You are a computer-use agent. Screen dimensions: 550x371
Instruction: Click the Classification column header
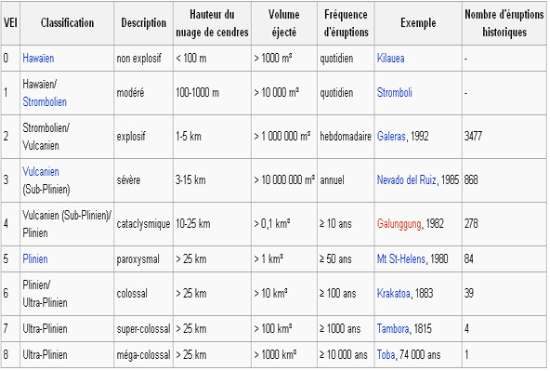tap(67, 23)
